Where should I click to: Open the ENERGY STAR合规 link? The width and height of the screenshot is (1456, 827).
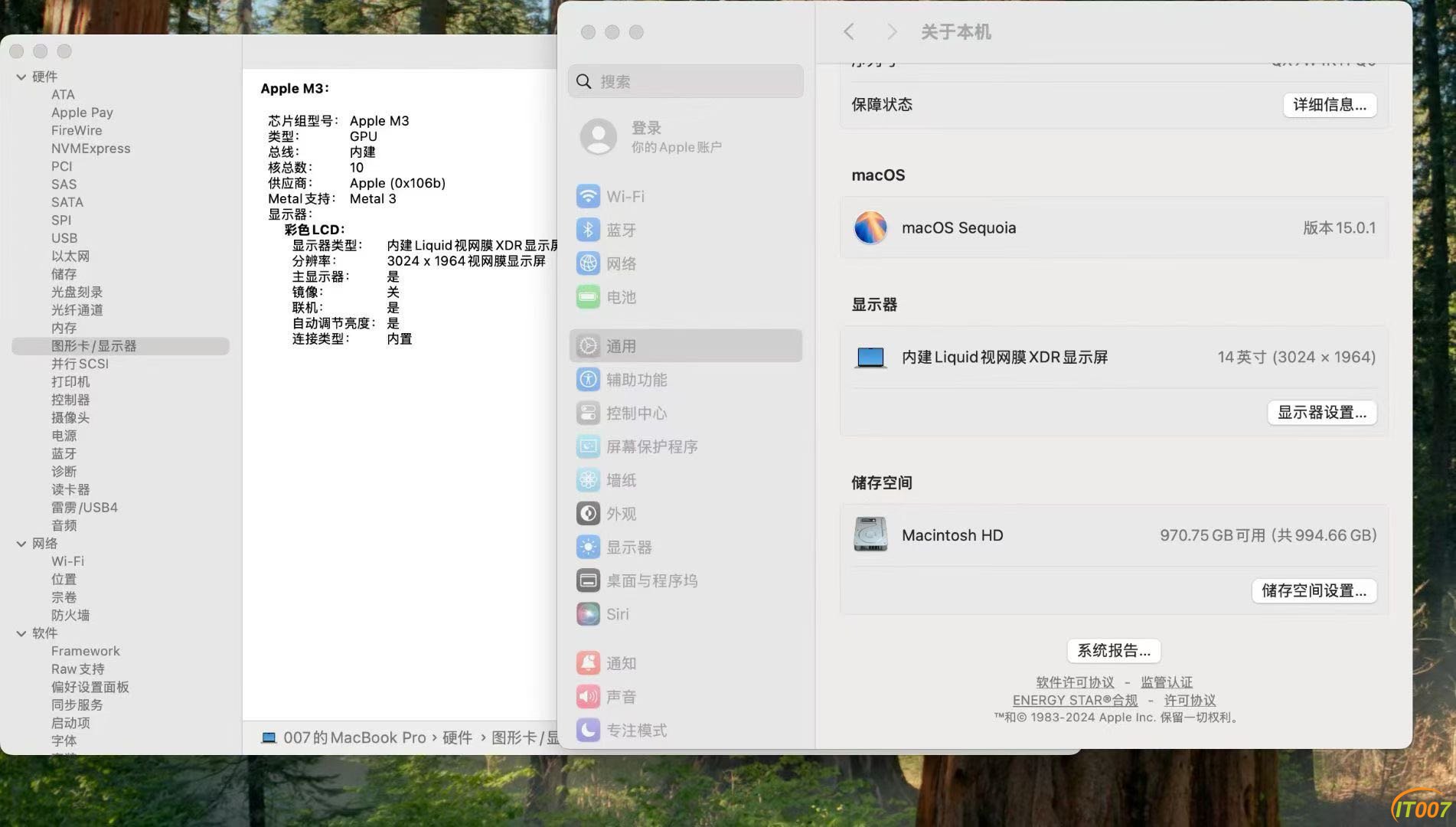point(1074,701)
